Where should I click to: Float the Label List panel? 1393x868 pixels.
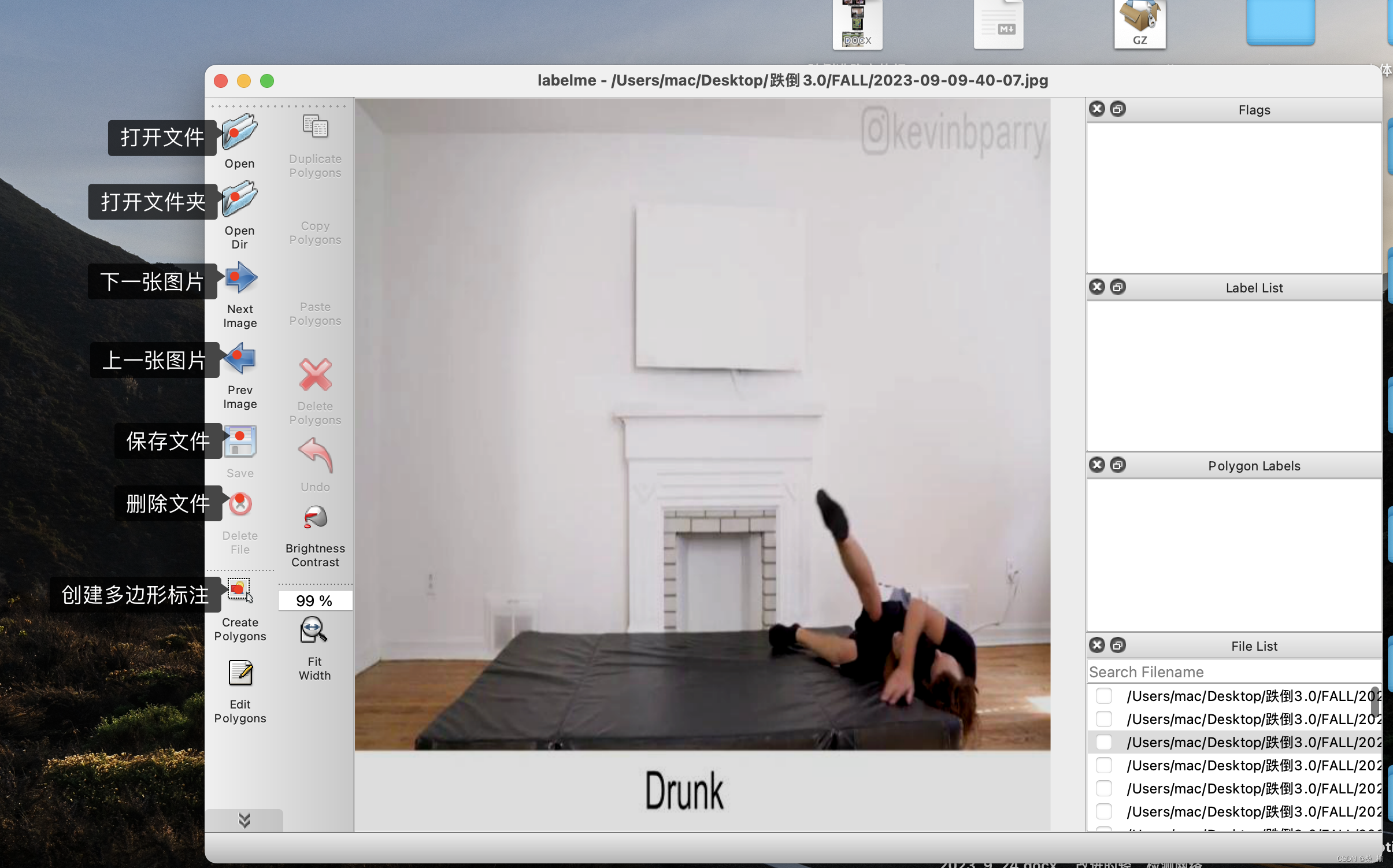[x=1118, y=287]
